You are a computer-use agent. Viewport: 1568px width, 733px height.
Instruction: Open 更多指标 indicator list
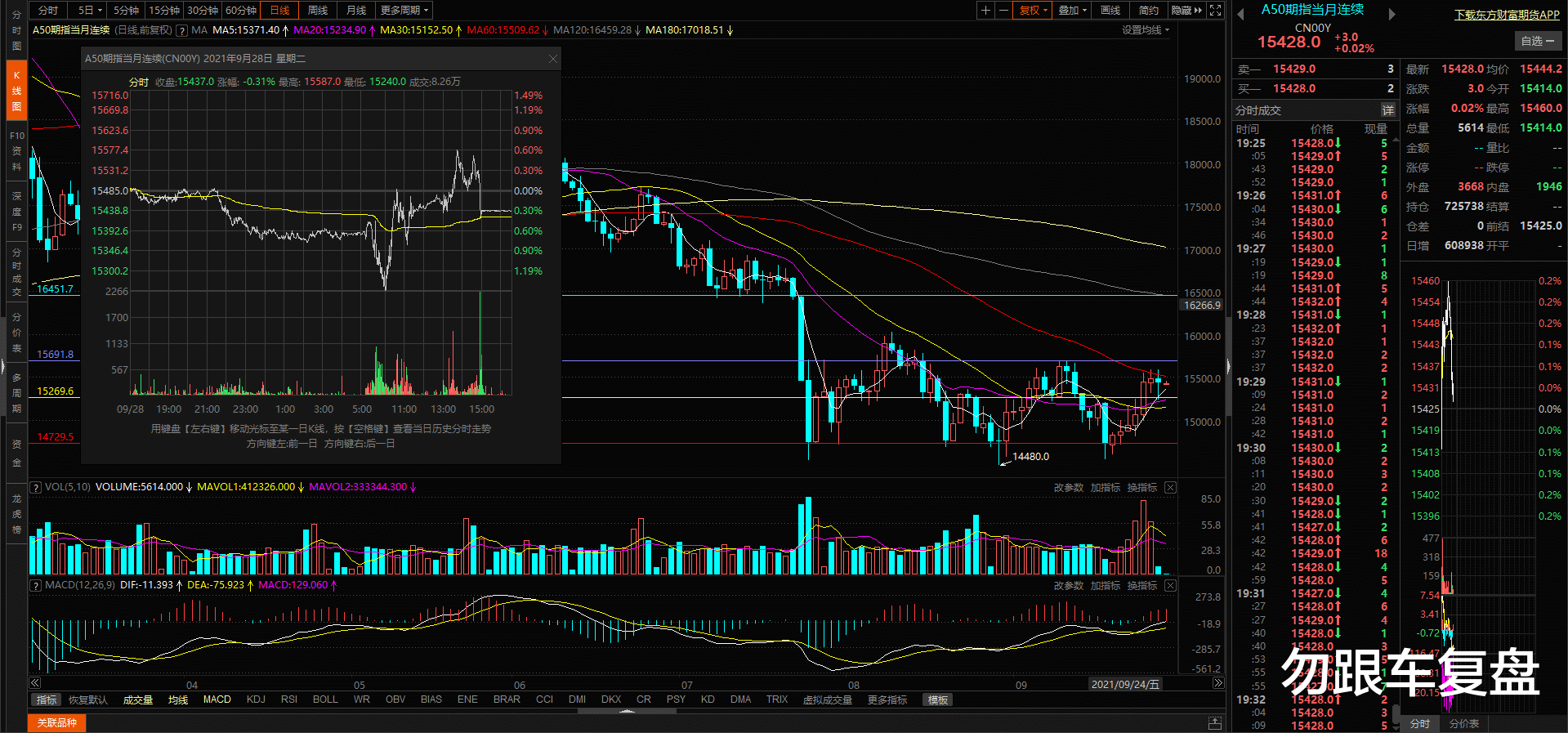(x=887, y=700)
